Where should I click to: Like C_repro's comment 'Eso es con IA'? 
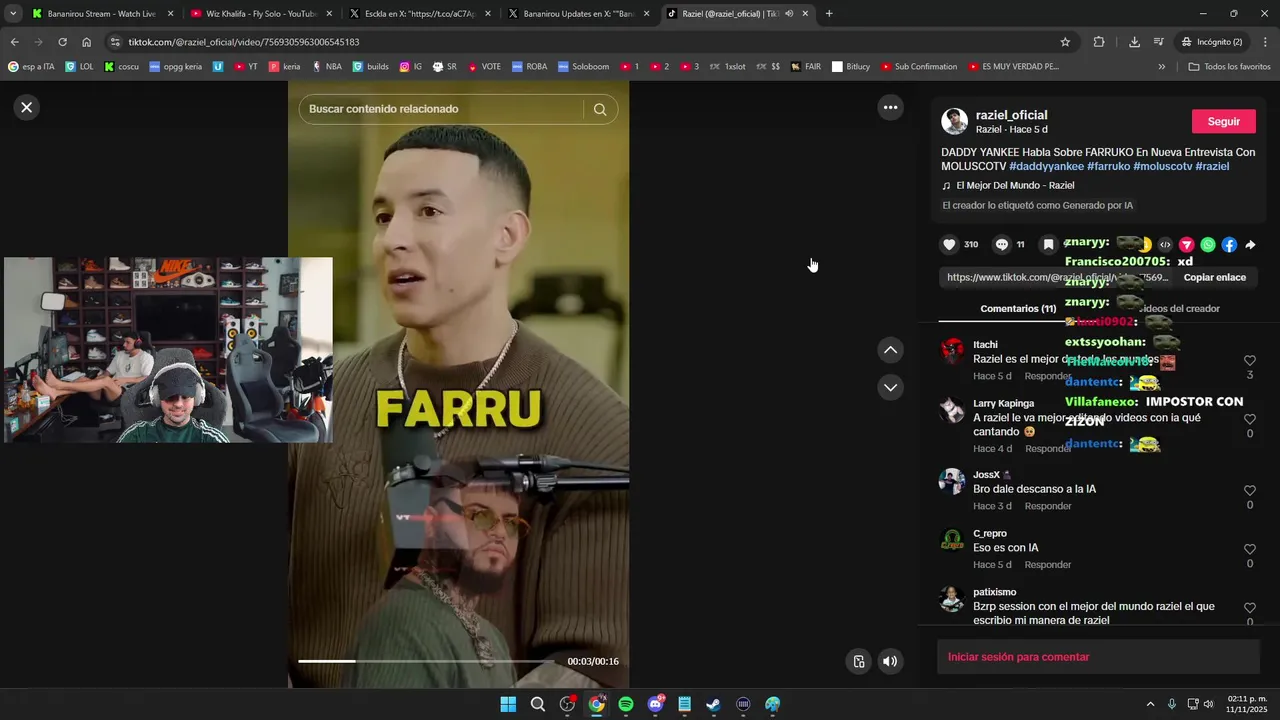[x=1249, y=549]
